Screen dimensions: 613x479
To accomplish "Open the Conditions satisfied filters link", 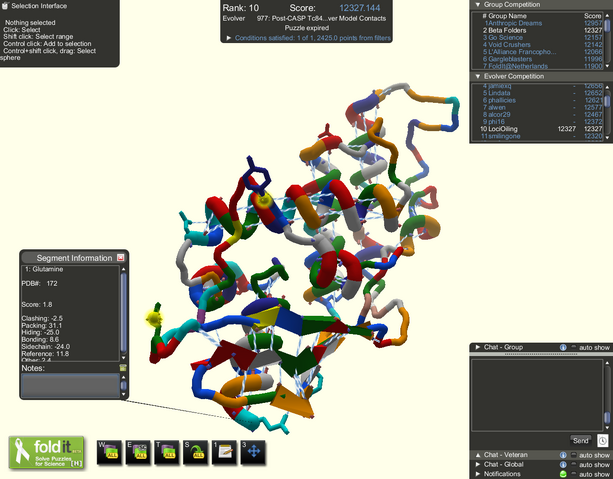I will coord(313,38).
